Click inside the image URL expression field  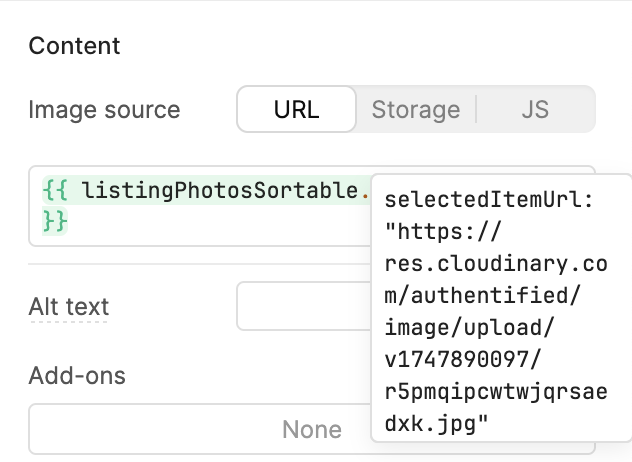(x=200, y=206)
